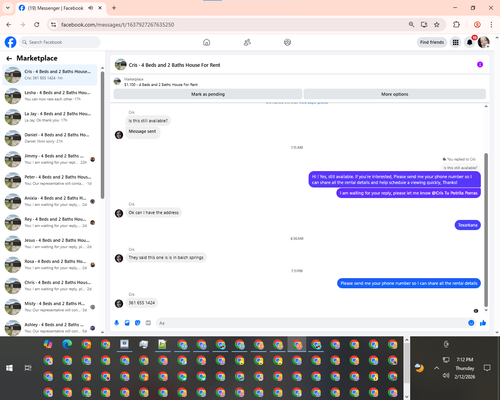This screenshot has width=500, height=400.
Task: Go back in browser history
Action: [9, 25]
